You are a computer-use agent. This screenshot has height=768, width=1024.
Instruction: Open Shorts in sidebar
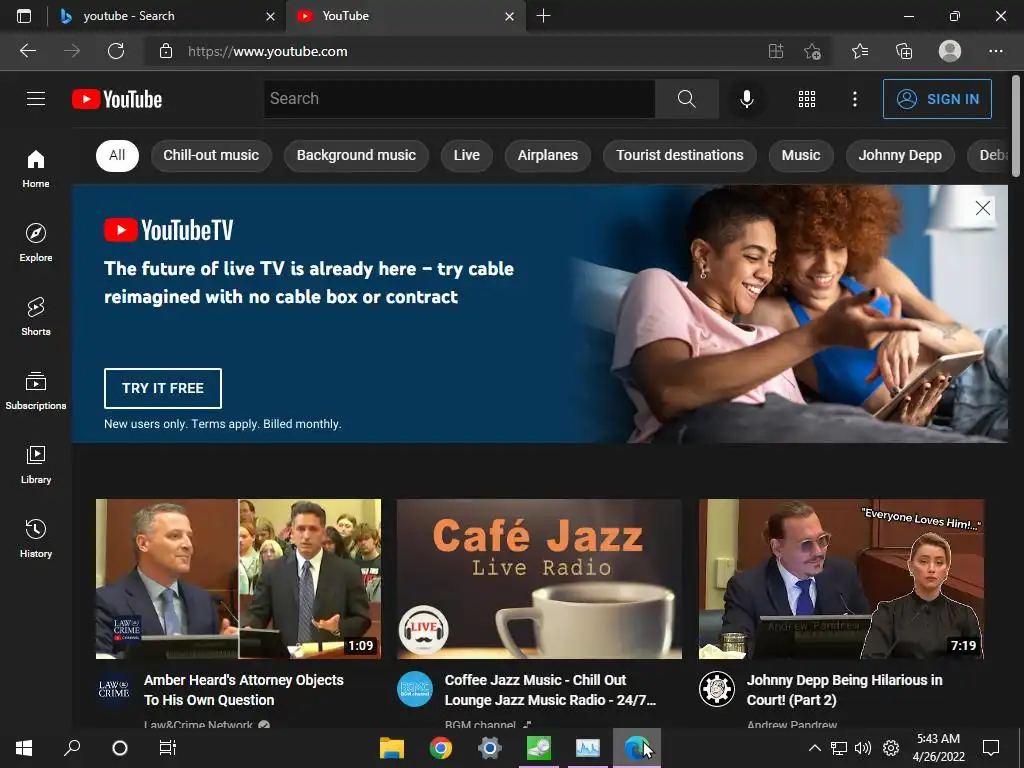click(x=36, y=316)
